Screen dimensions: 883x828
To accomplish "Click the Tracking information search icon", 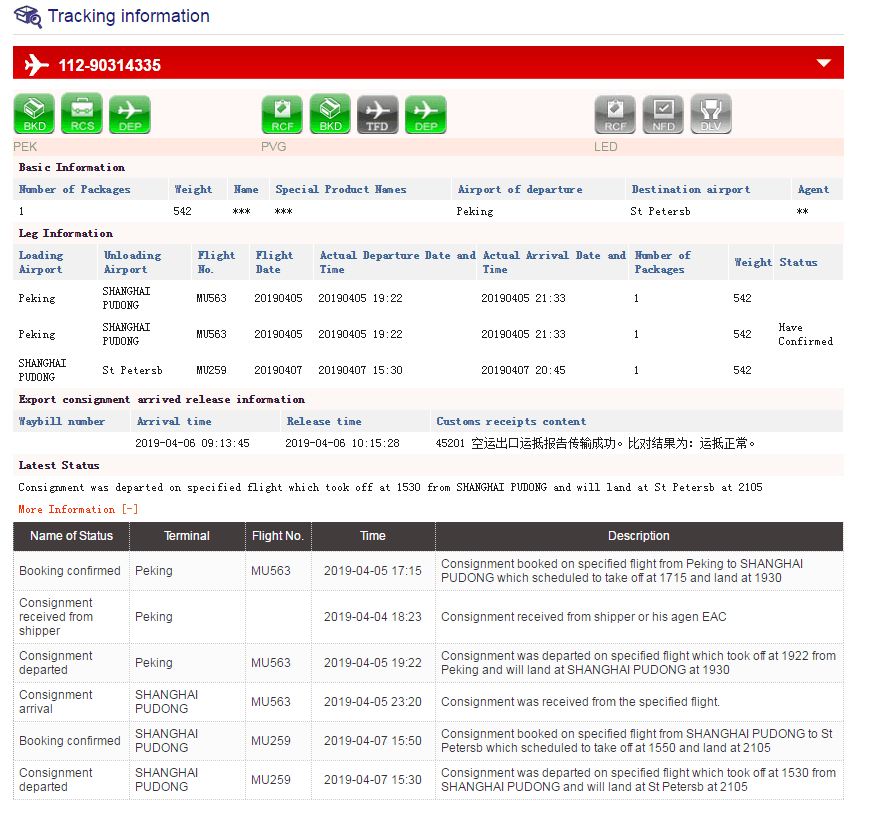I will tap(28, 17).
